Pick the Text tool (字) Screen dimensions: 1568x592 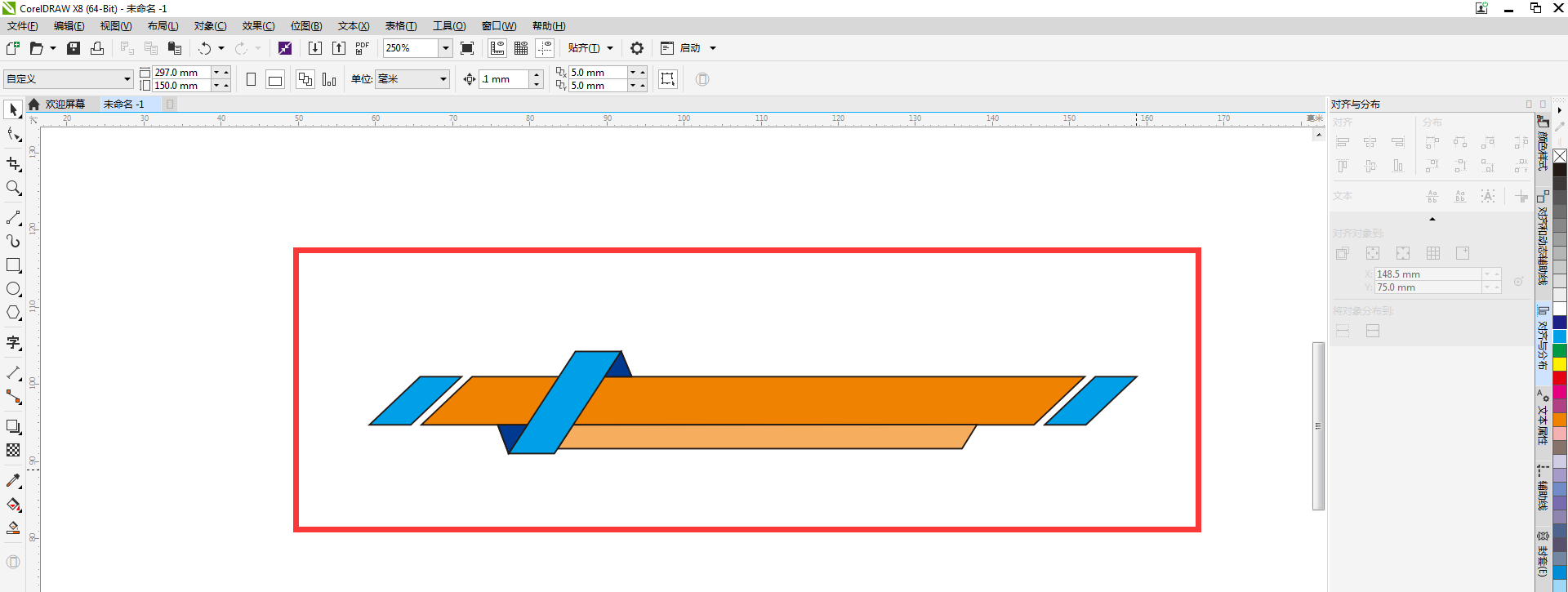pyautogui.click(x=13, y=343)
